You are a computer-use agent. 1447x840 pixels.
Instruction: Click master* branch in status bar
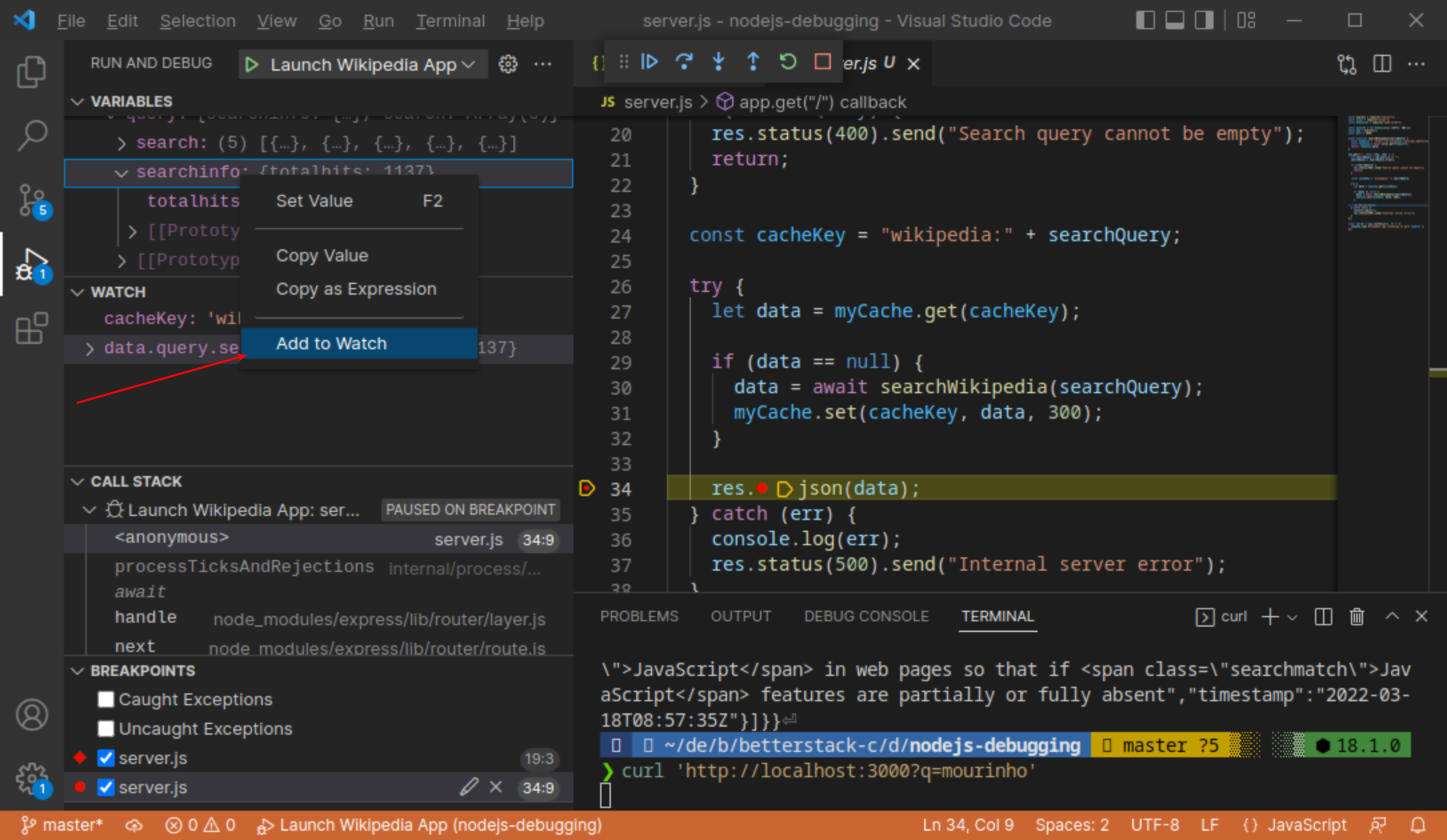(x=61, y=825)
